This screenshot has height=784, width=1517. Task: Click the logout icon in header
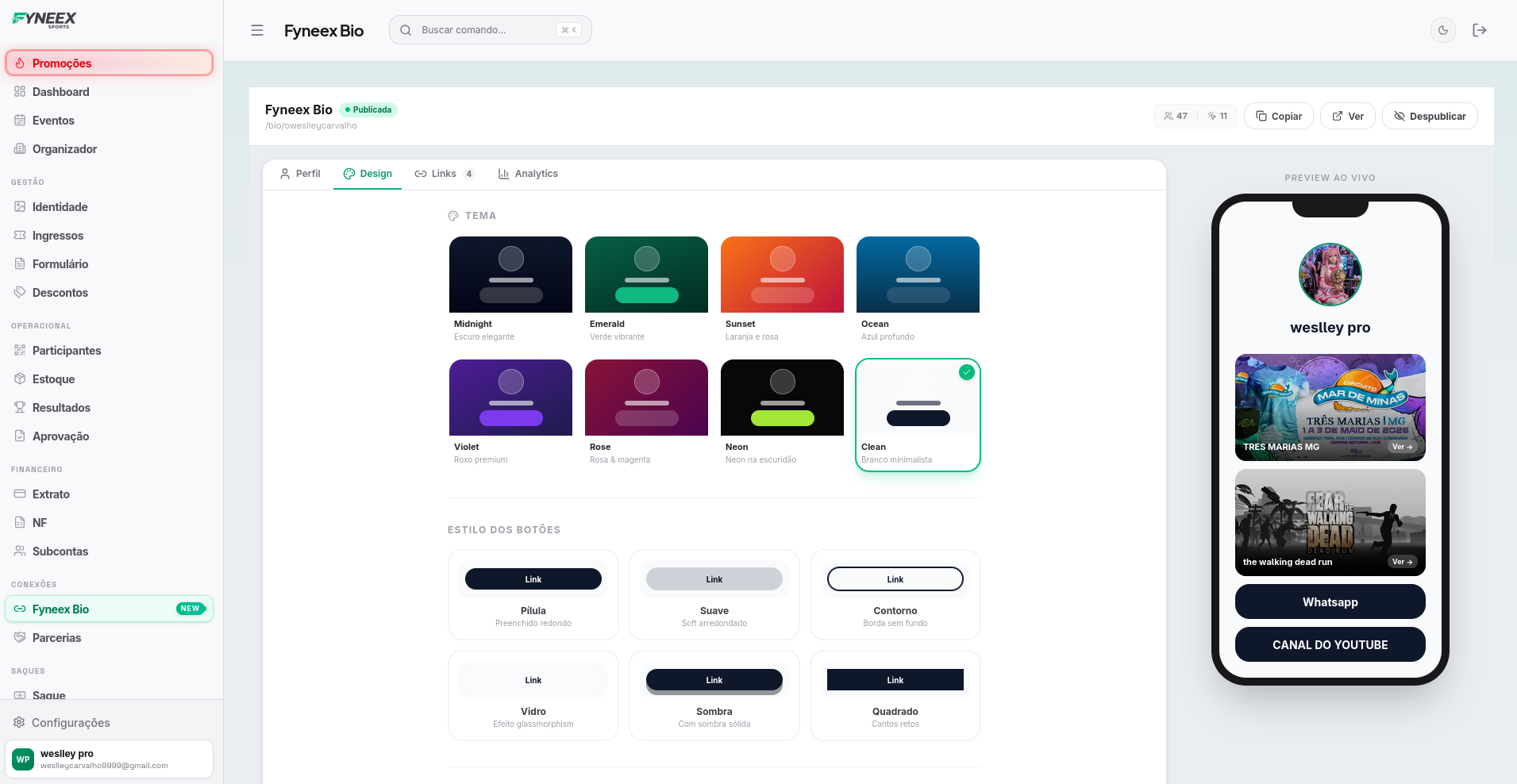click(x=1479, y=30)
